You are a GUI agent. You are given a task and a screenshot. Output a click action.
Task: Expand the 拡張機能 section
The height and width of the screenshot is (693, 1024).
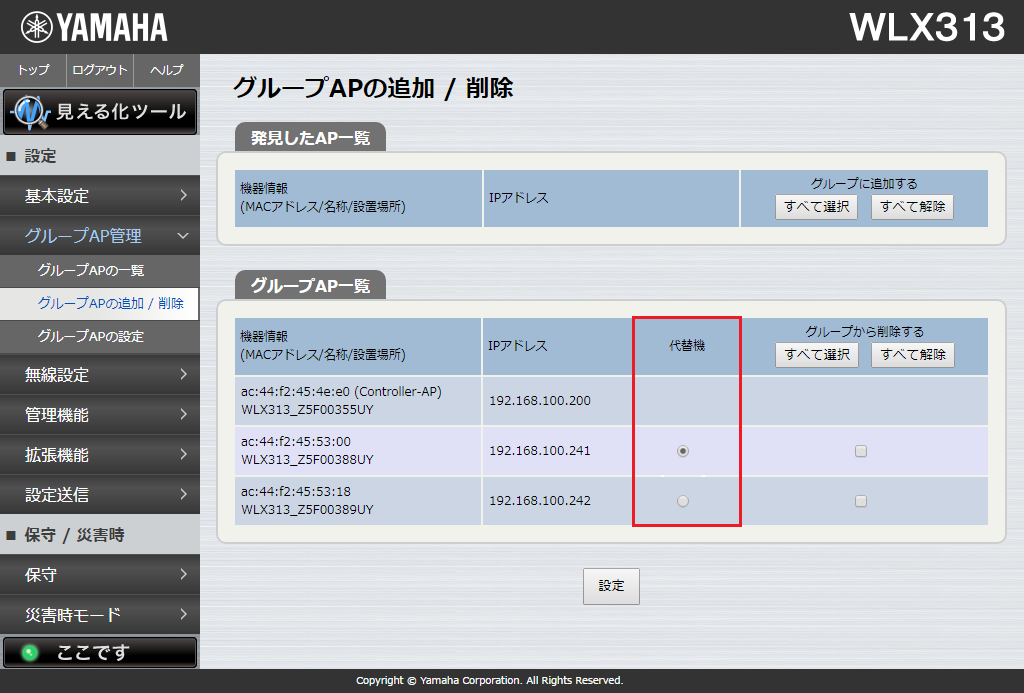tap(100, 454)
